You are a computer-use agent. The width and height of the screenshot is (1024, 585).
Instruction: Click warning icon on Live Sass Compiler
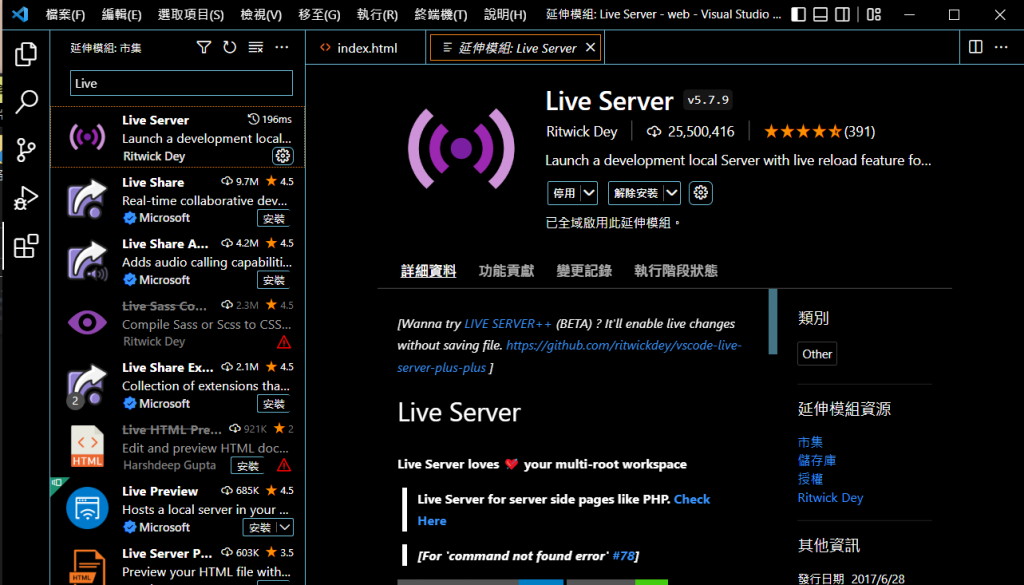[x=283, y=342]
